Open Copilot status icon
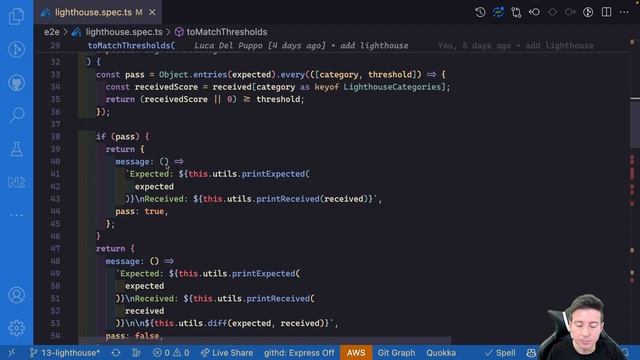The height and width of the screenshot is (360, 640). point(531,353)
